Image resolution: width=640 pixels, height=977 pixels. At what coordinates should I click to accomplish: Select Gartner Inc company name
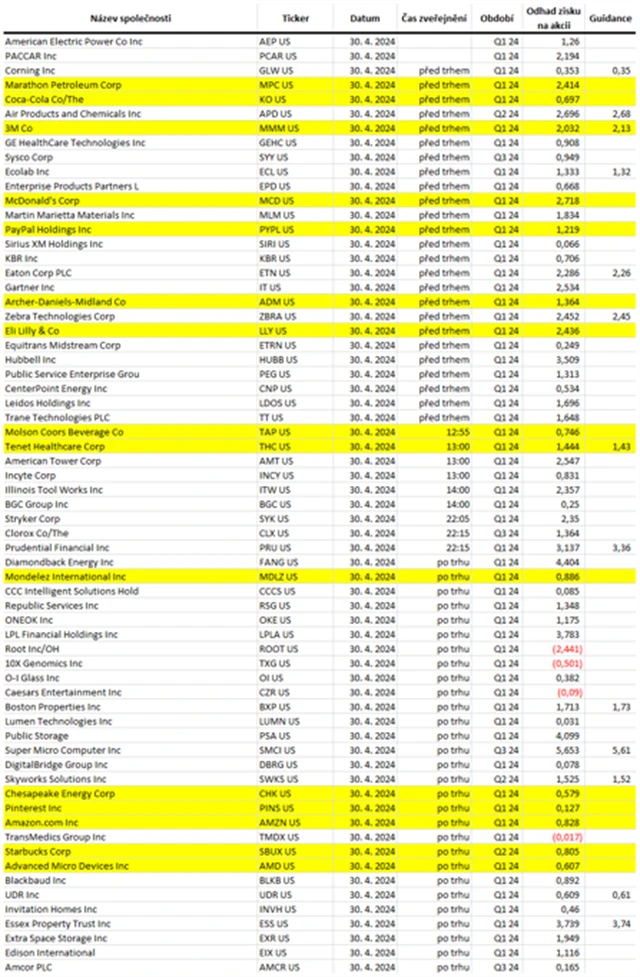click(x=29, y=287)
